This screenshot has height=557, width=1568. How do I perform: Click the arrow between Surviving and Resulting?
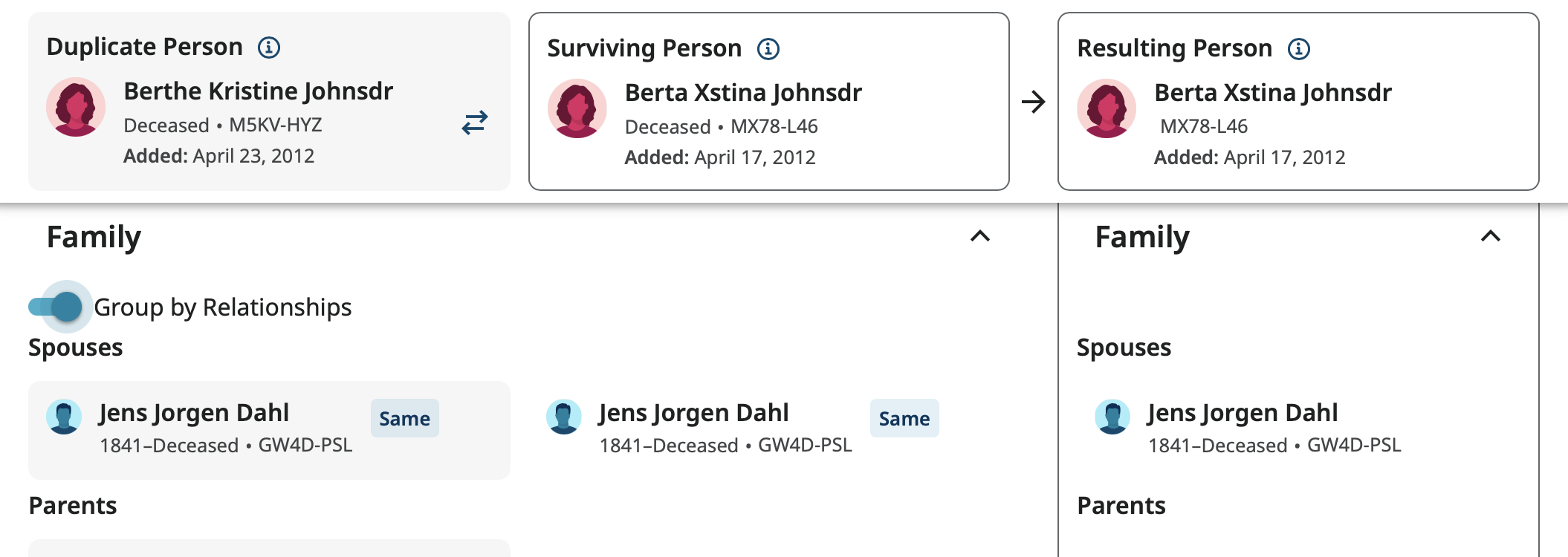click(1033, 102)
